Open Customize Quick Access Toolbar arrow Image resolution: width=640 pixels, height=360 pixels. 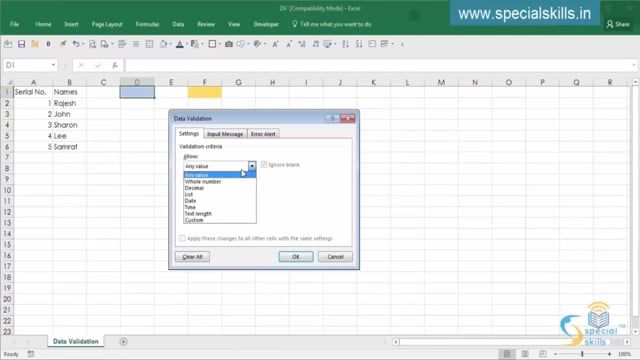(x=402, y=44)
